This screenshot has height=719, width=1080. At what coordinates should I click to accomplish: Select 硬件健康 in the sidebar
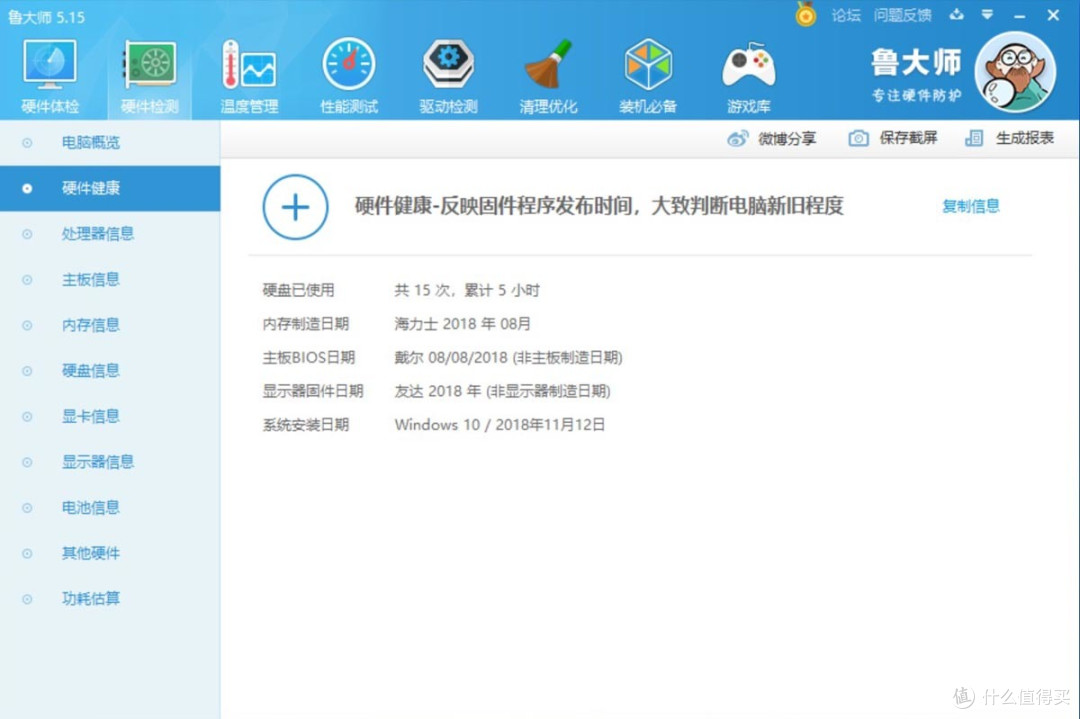(110, 188)
